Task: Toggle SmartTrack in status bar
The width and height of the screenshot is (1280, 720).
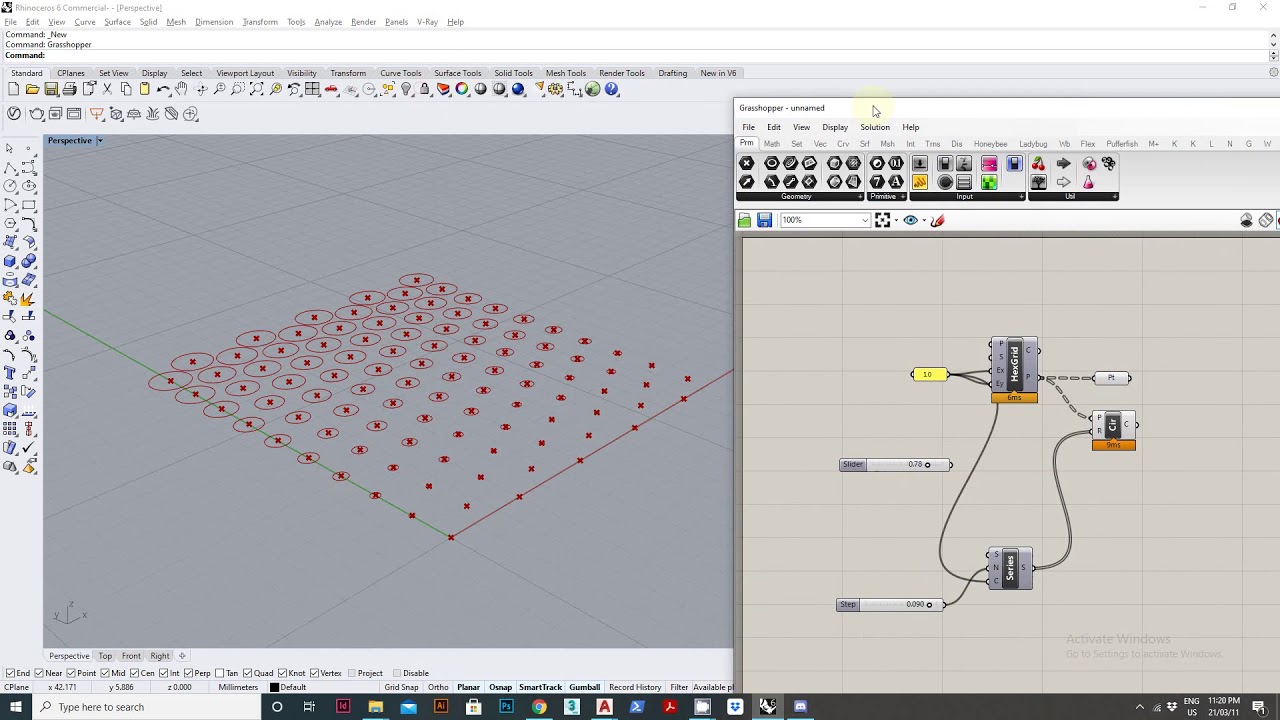Action: pos(540,687)
